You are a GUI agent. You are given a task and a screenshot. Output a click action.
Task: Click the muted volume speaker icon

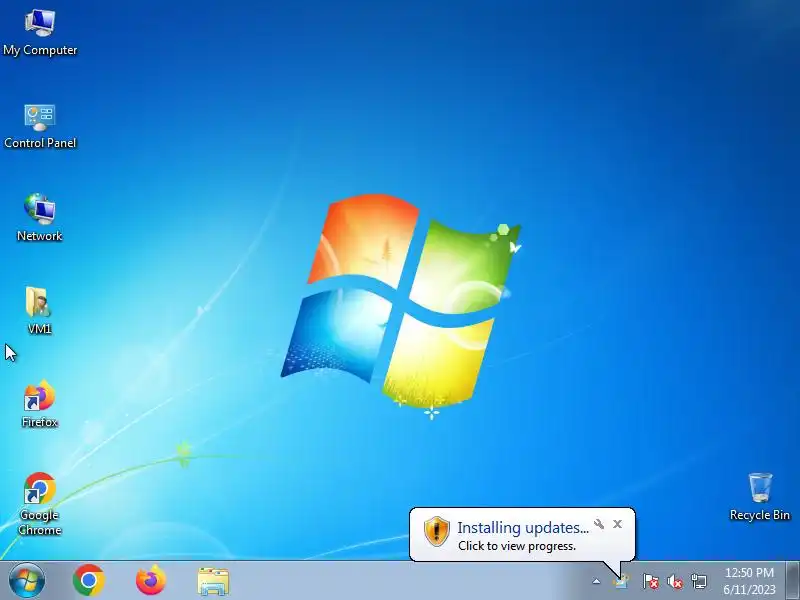pyautogui.click(x=675, y=581)
